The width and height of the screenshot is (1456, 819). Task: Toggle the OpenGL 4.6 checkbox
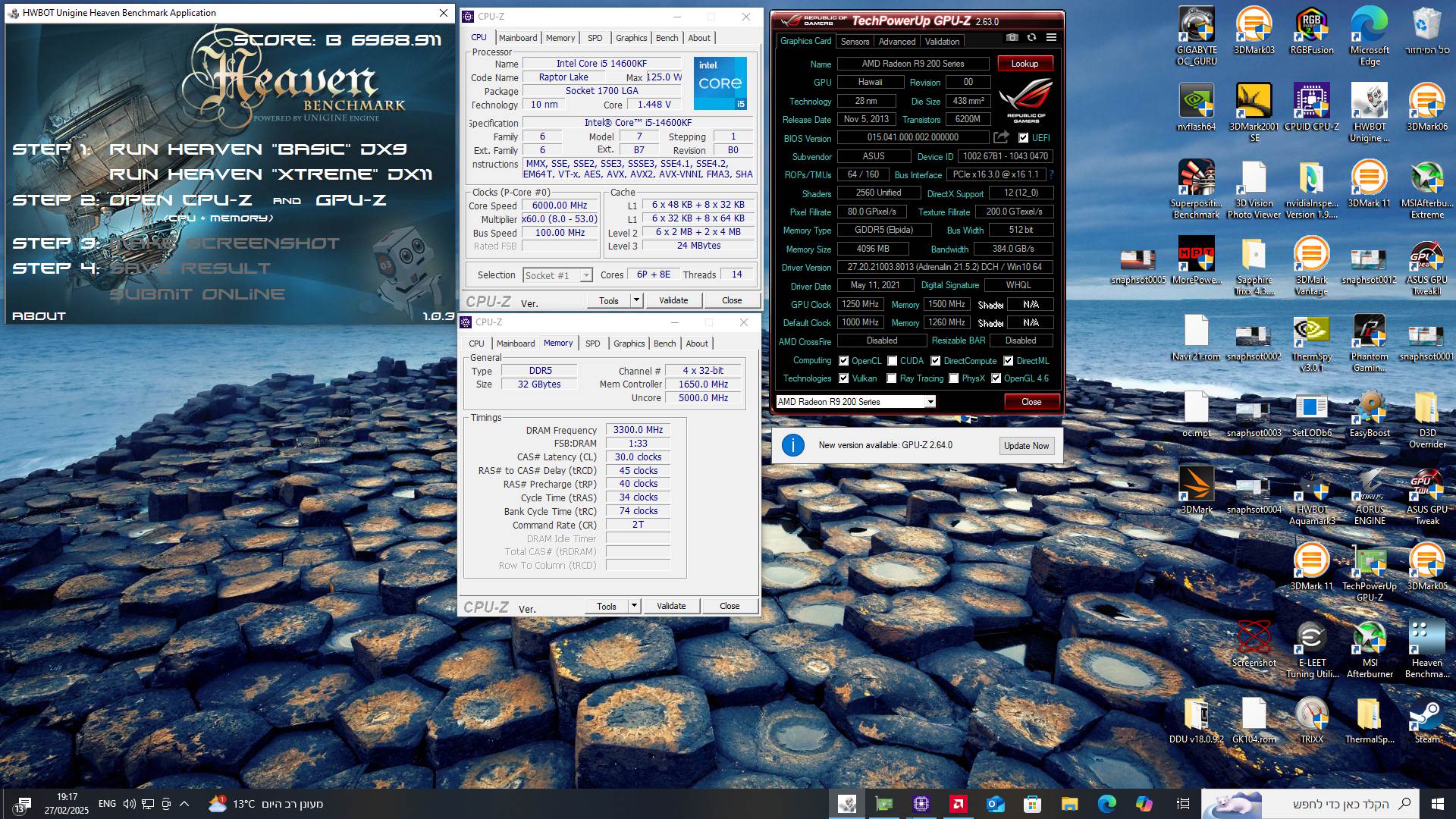point(996,378)
